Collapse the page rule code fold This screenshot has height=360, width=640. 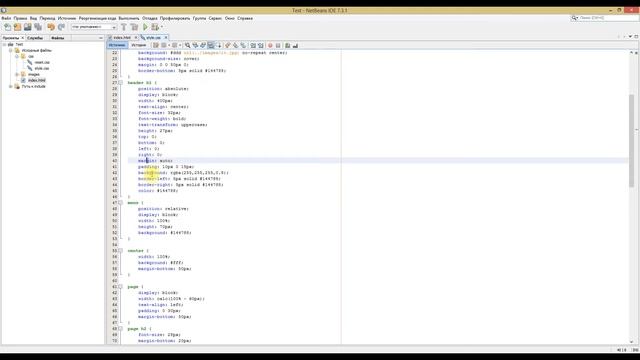[x=120, y=287]
